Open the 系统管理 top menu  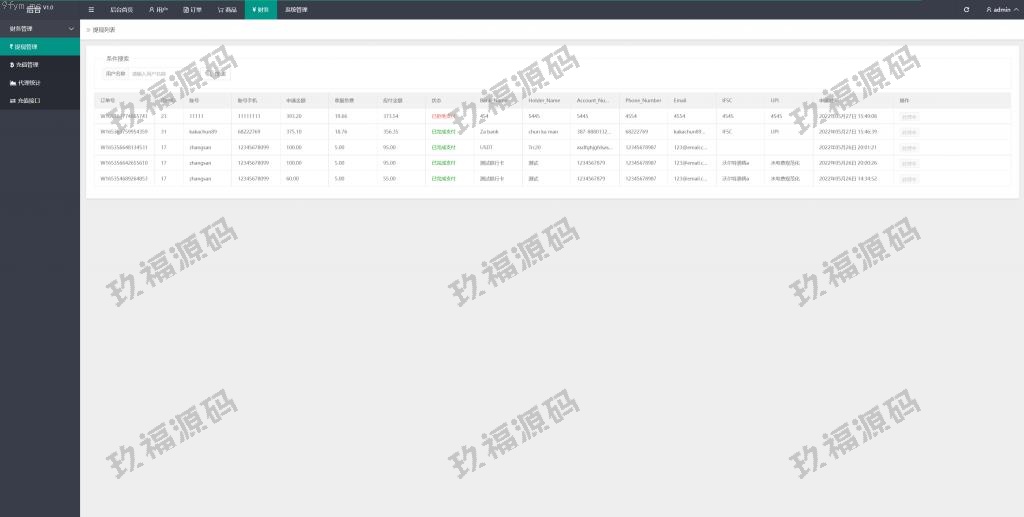[x=296, y=9]
